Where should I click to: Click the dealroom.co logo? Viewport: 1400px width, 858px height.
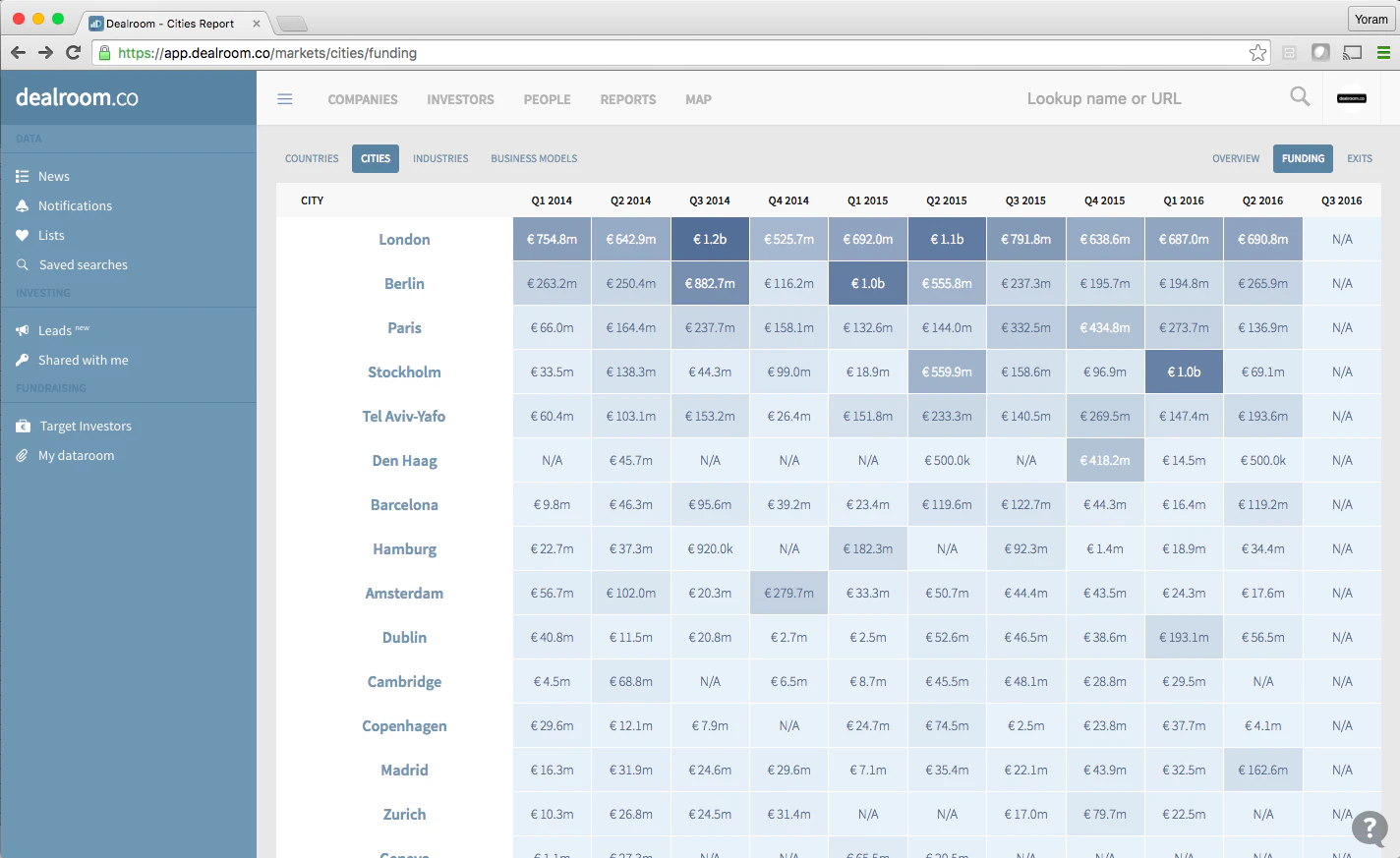77,97
